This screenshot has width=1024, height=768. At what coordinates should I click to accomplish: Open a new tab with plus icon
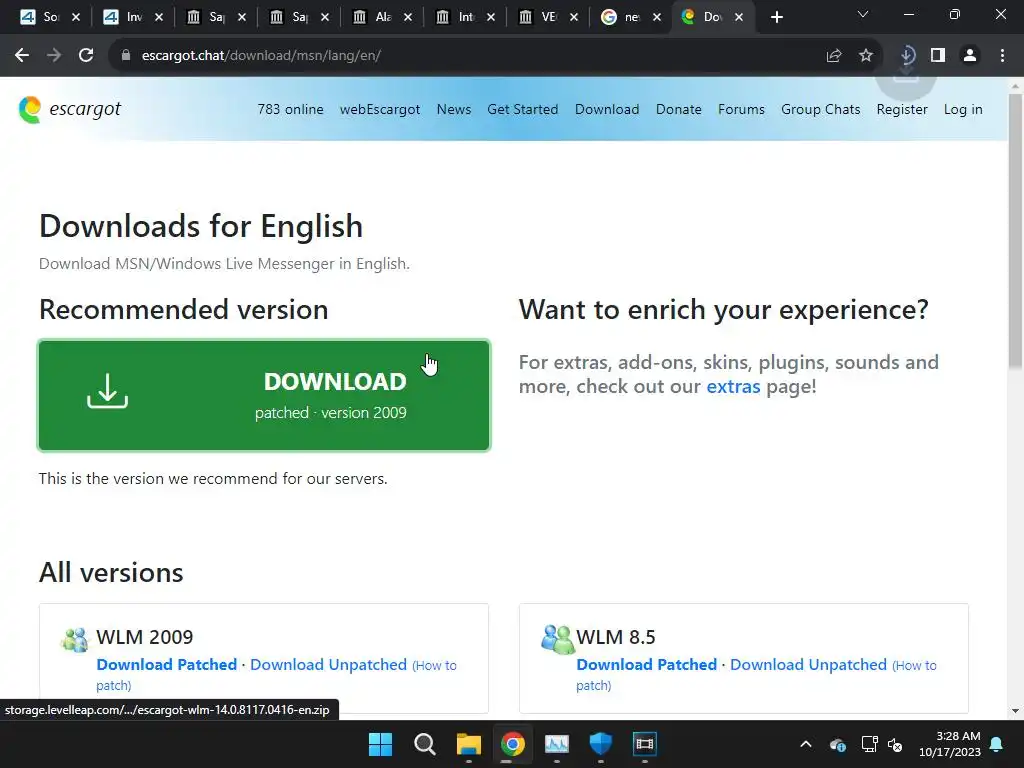coord(776,17)
